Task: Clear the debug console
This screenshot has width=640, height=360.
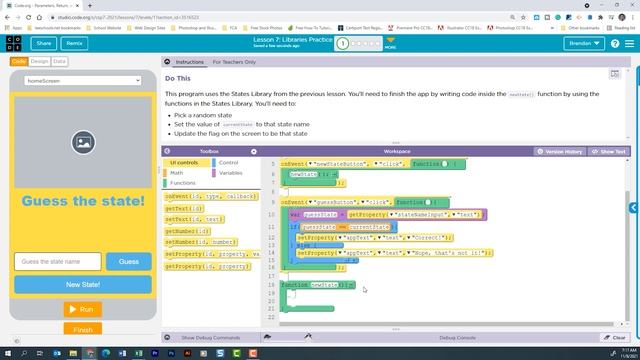Action: (615, 338)
